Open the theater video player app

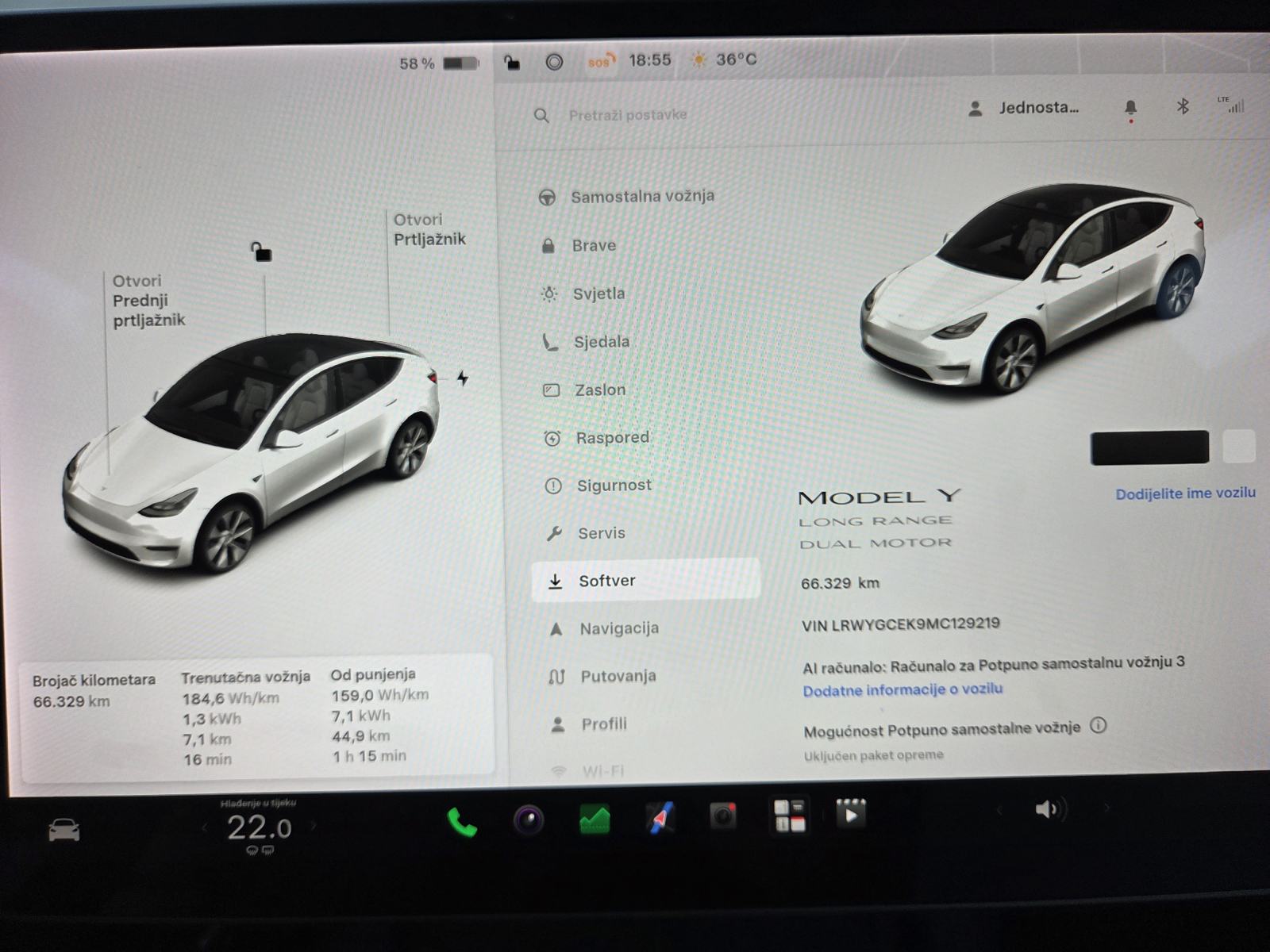point(850,814)
